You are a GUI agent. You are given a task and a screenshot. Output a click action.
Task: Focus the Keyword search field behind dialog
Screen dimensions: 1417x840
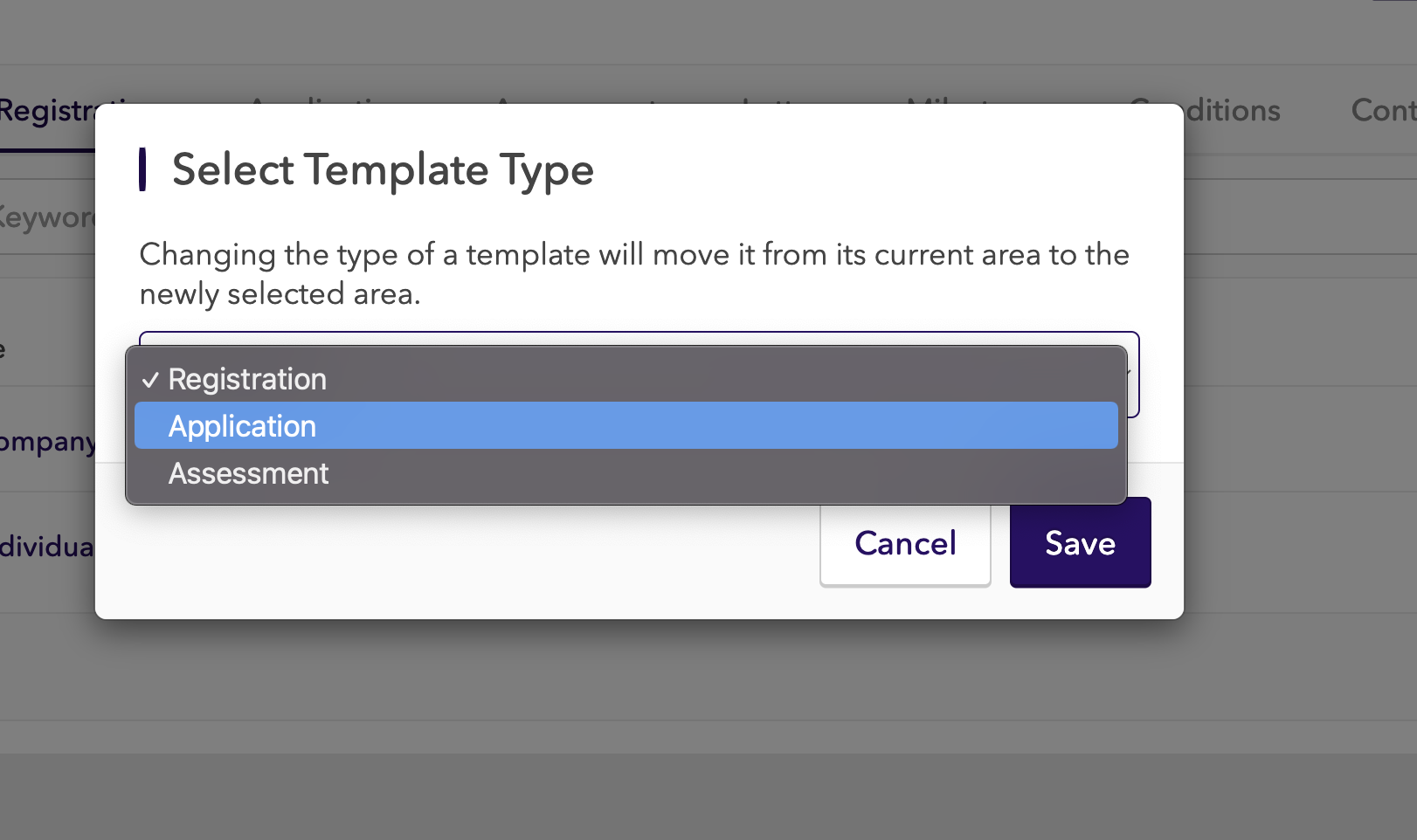(45, 217)
